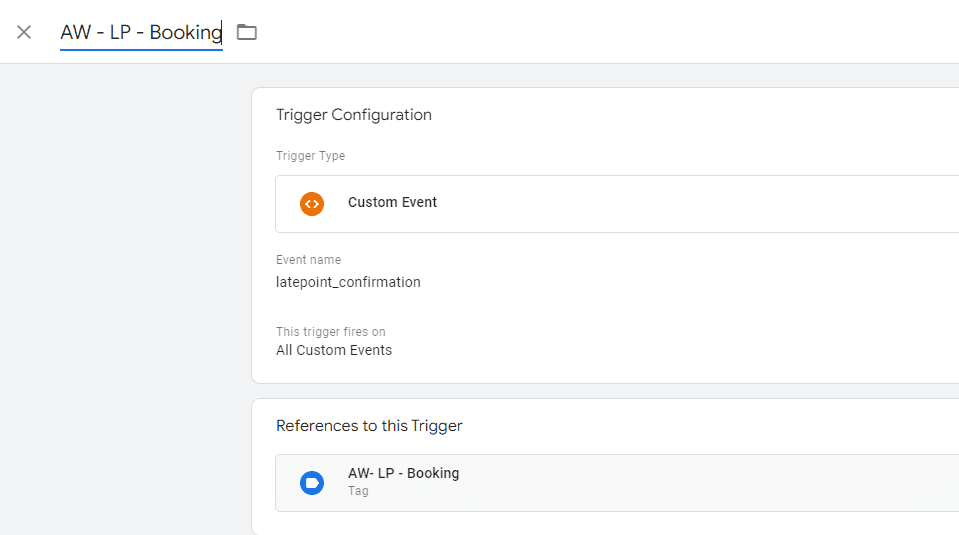This screenshot has width=959, height=535.
Task: Select the 'Custom Event' trigger type text
Action: pos(392,202)
